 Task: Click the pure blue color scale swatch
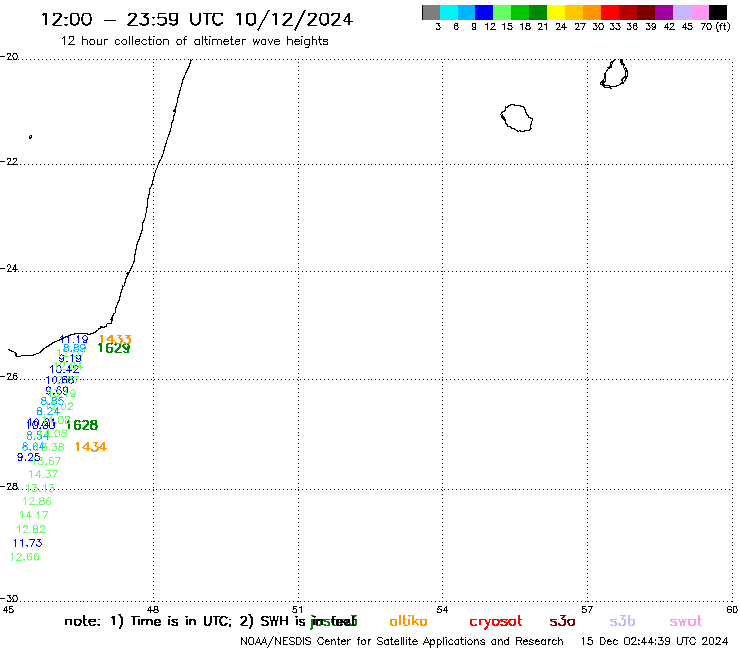(x=484, y=12)
